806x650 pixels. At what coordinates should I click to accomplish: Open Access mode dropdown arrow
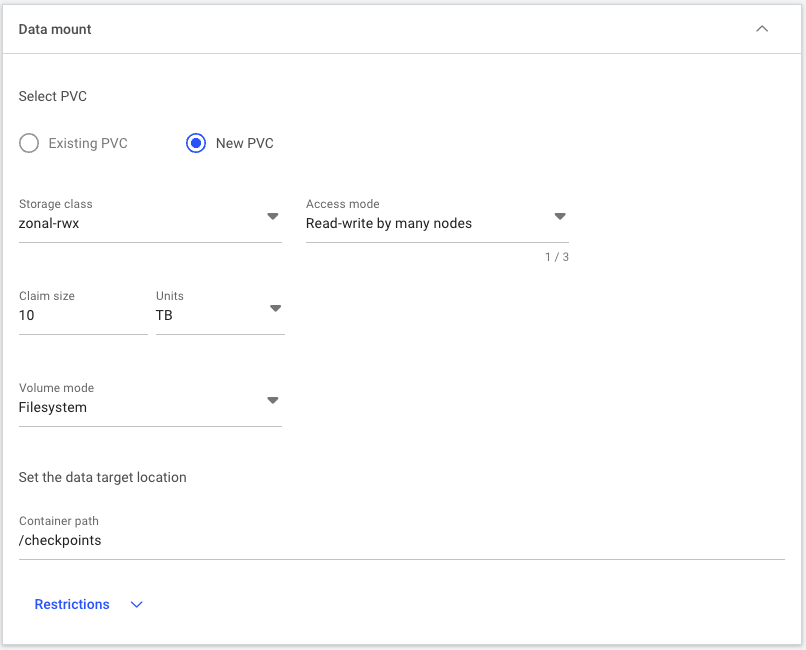(x=560, y=216)
